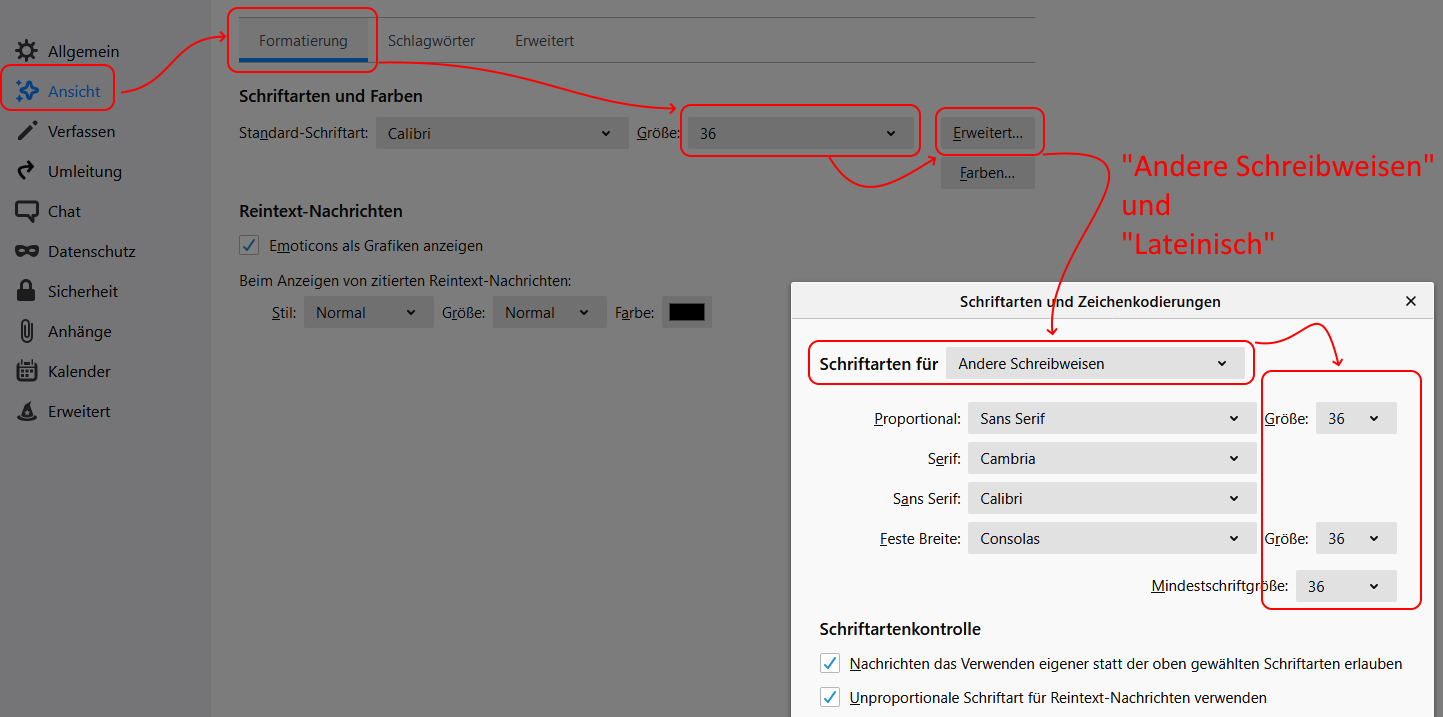Go to Umleitung arrow icon section
This screenshot has height=717, width=1443.
[27, 171]
